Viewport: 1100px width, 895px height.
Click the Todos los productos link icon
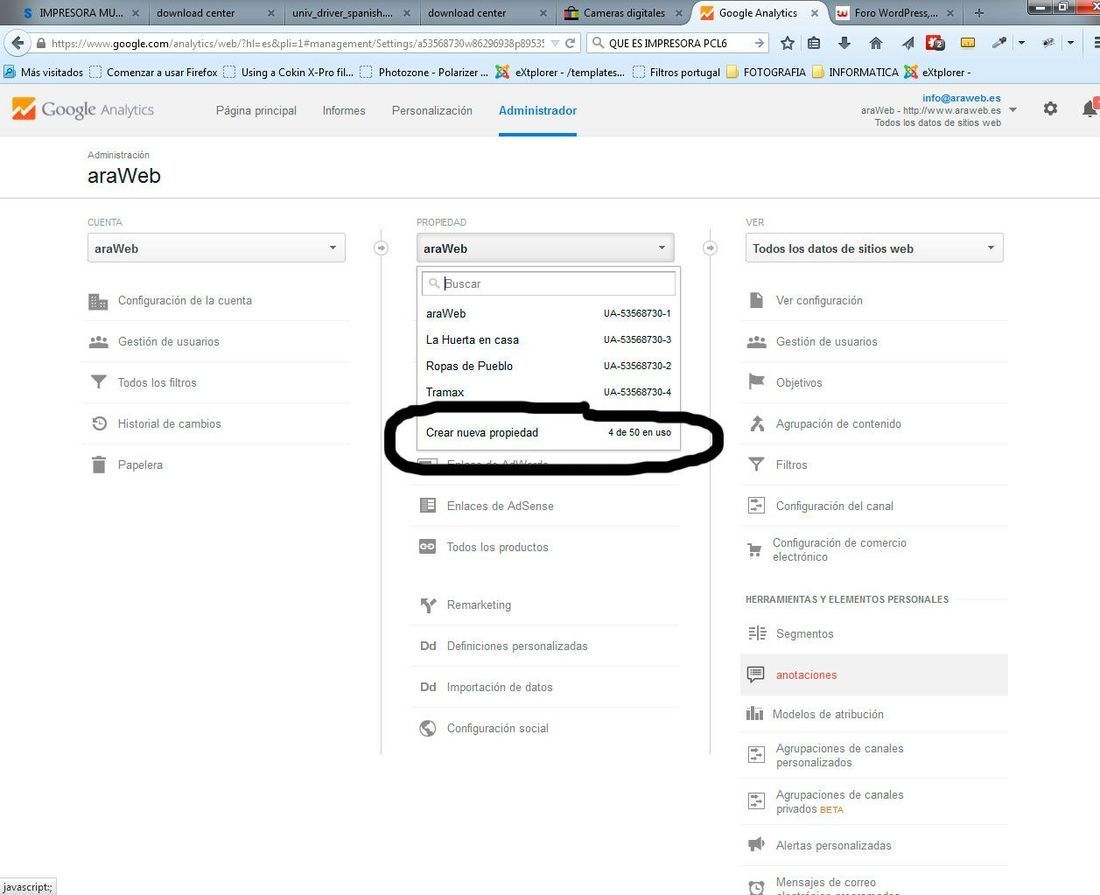point(427,547)
